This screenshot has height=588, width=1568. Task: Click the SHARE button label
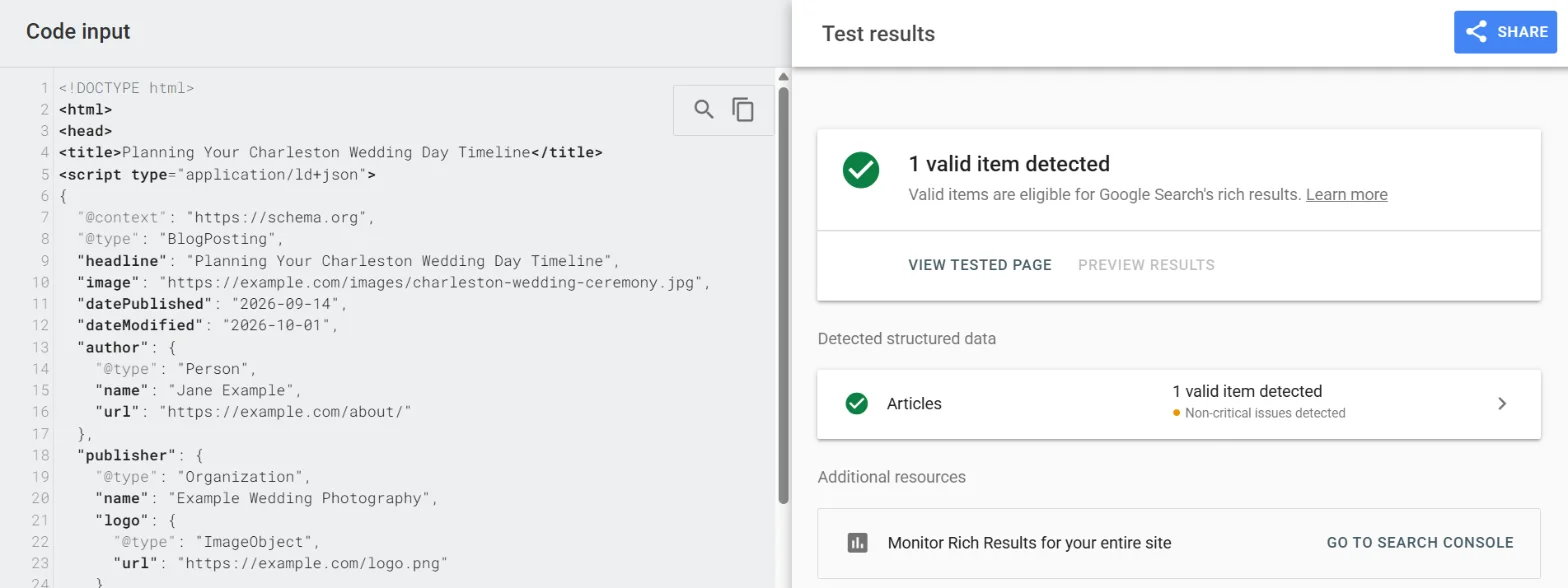[1522, 32]
